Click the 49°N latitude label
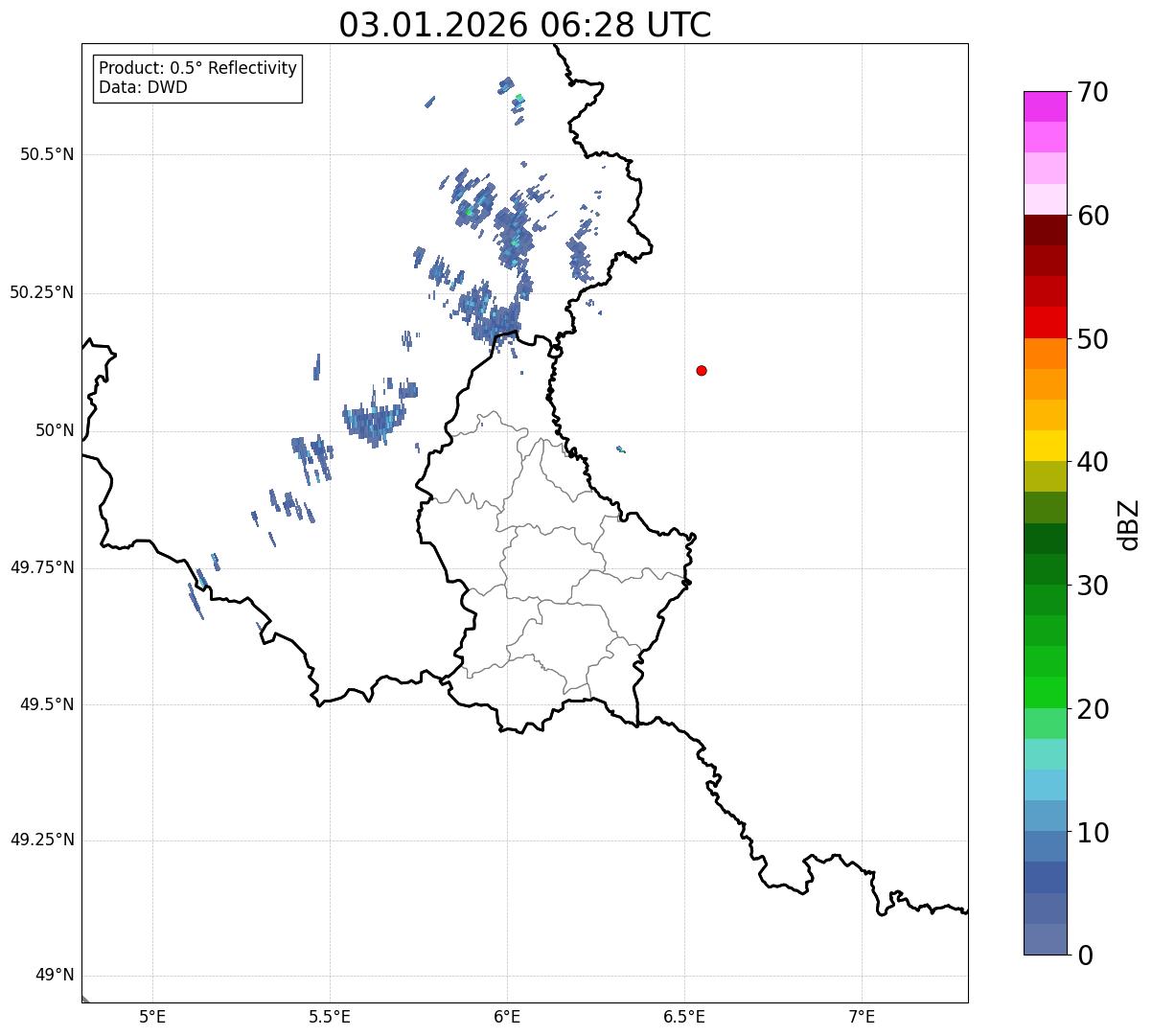1152x1036 pixels. pyautogui.click(x=55, y=975)
